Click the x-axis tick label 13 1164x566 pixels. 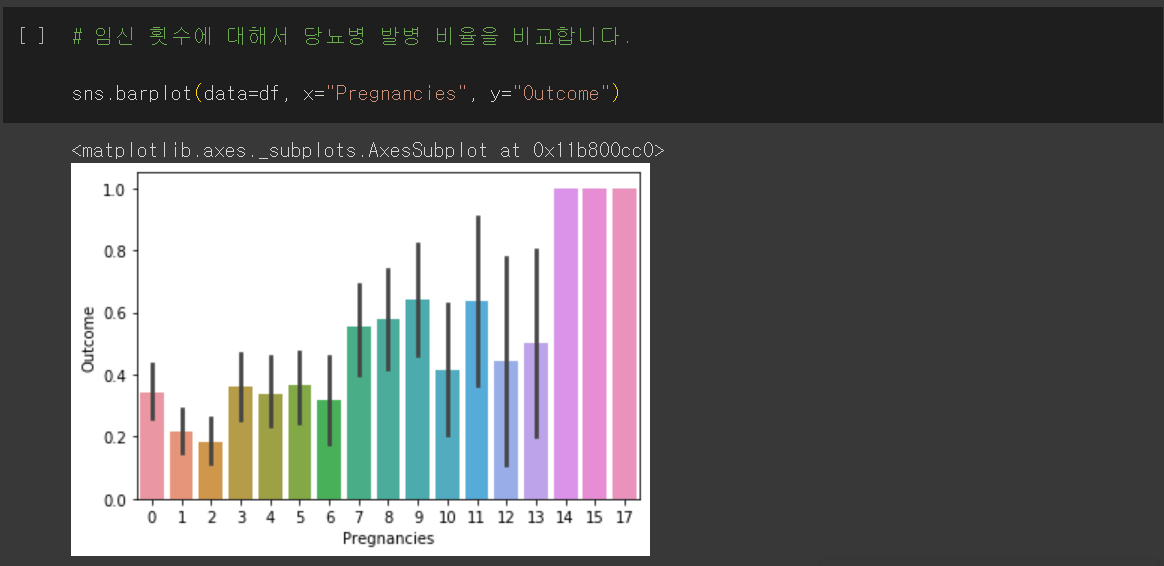point(535,517)
